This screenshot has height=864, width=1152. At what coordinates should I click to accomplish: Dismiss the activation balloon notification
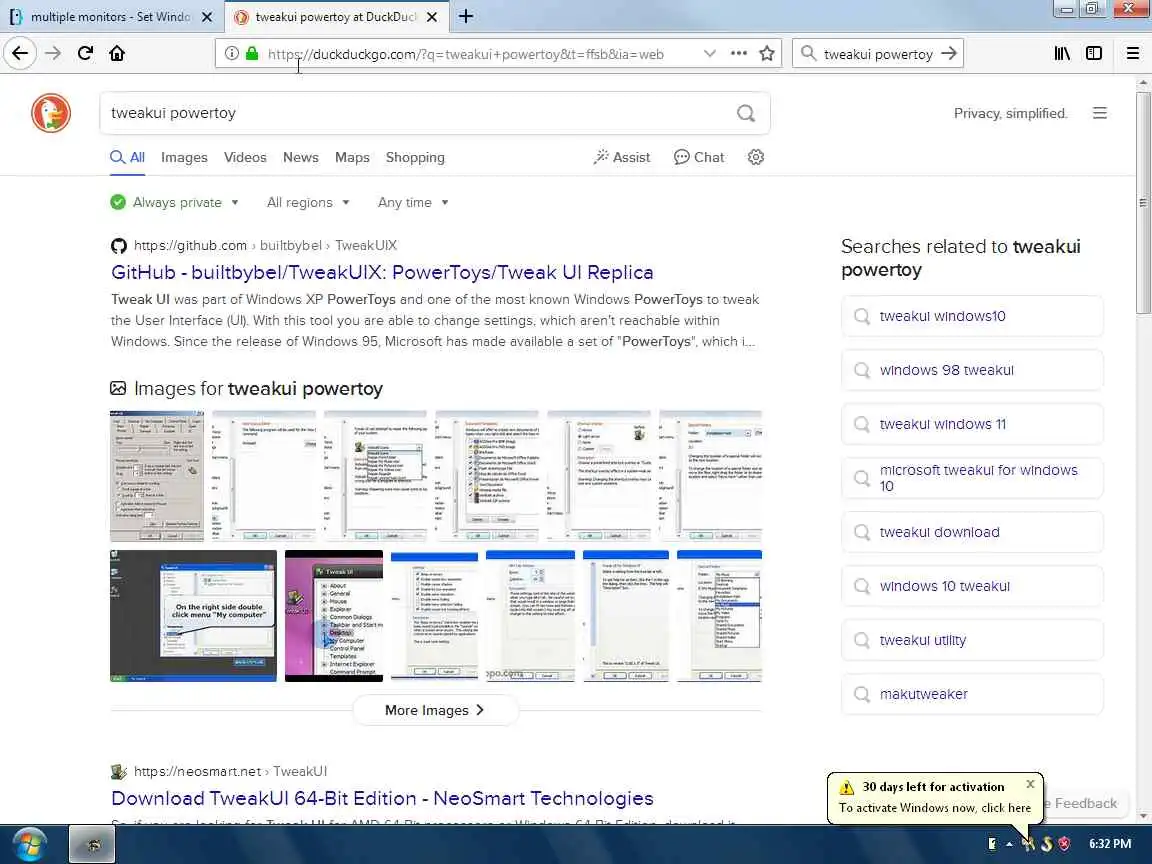(1030, 785)
